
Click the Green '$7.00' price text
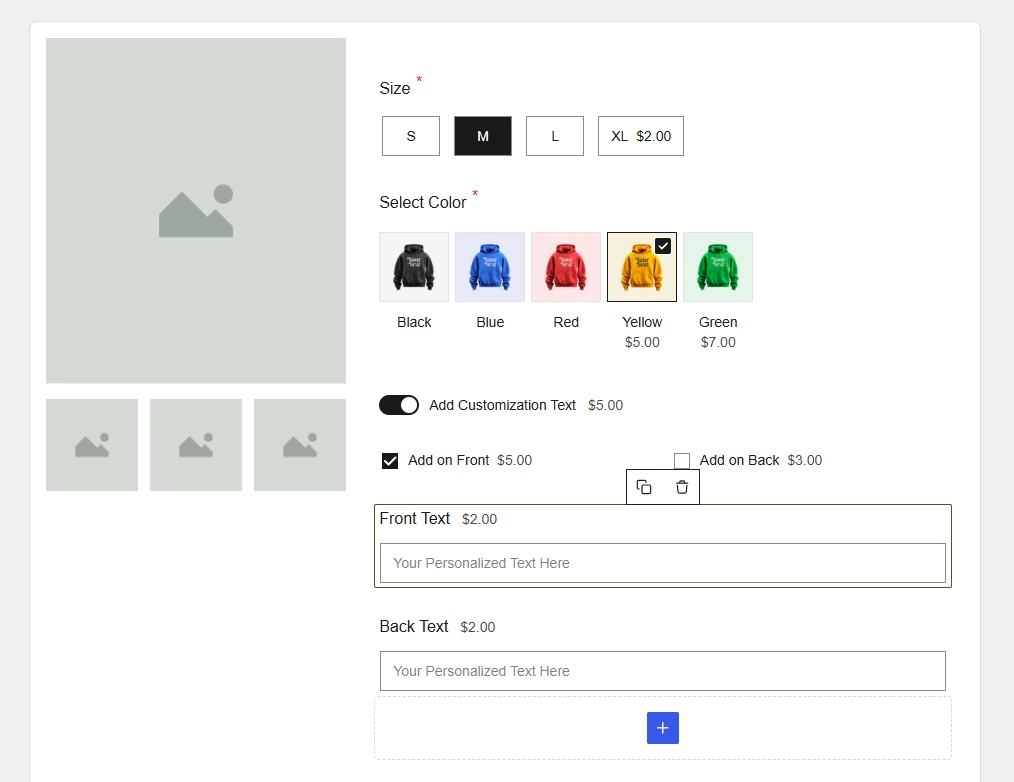(x=718, y=342)
